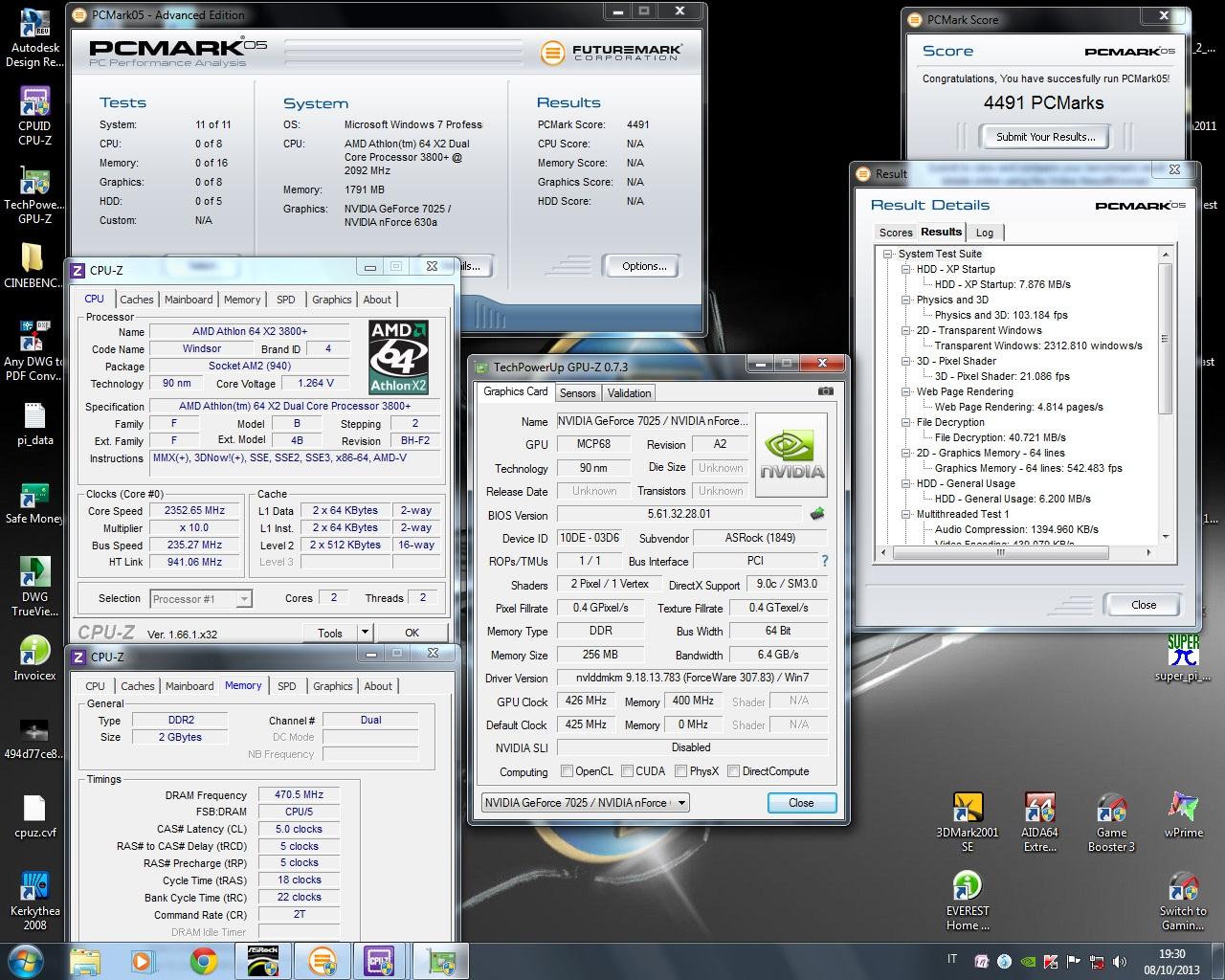Open the 3DMark2001 SE desktop shortcut

click(968, 822)
